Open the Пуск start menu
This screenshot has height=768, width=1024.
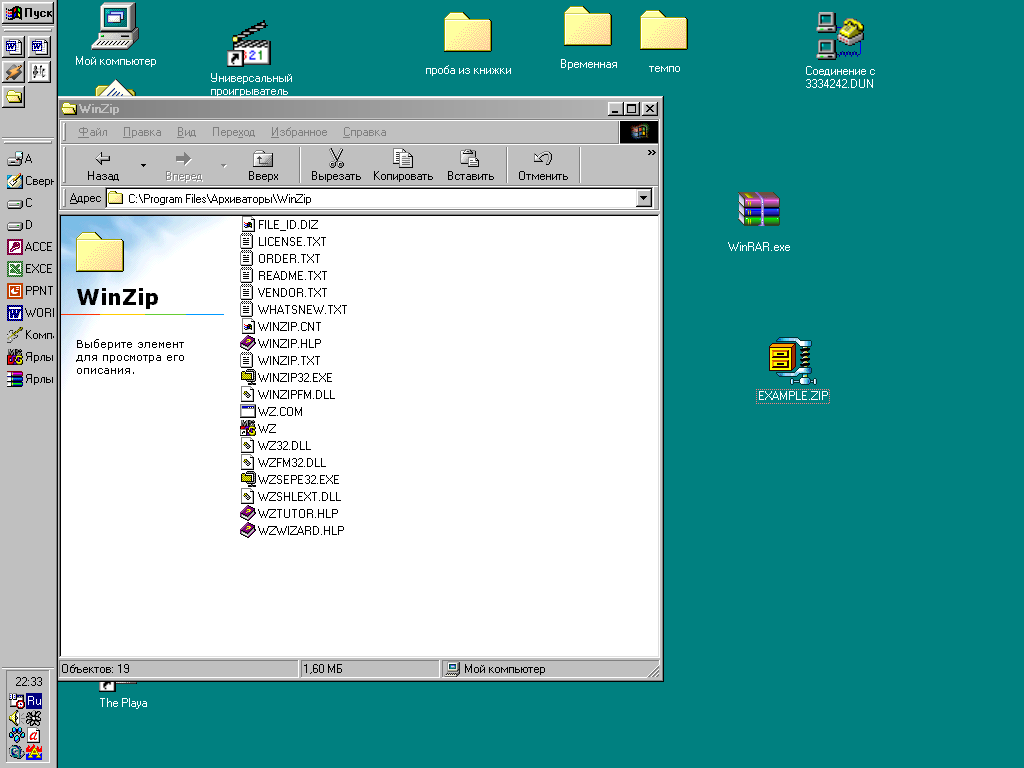pos(28,12)
